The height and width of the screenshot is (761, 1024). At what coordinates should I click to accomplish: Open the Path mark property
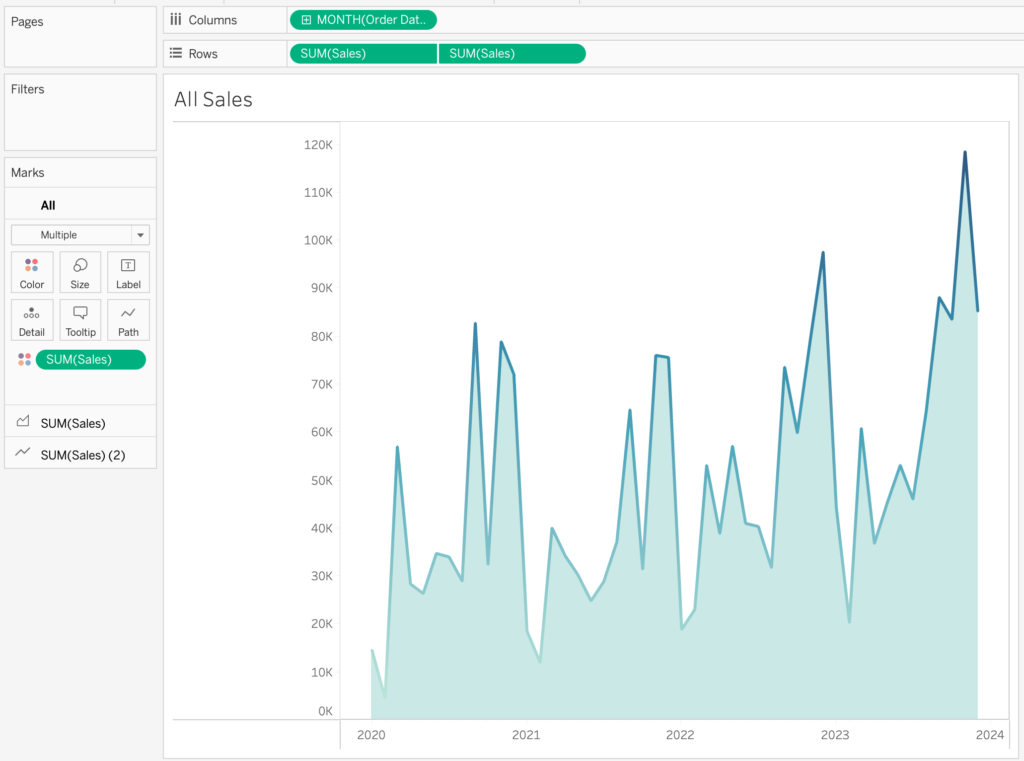point(128,320)
